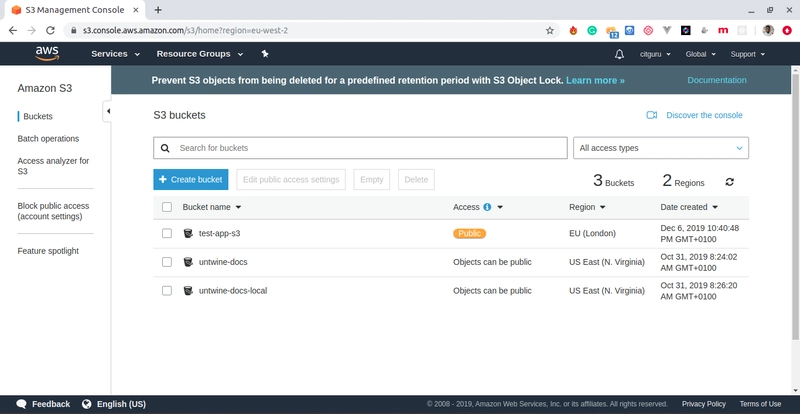The width and height of the screenshot is (800, 414).
Task: Click the search magnifier icon
Action: (x=165, y=148)
